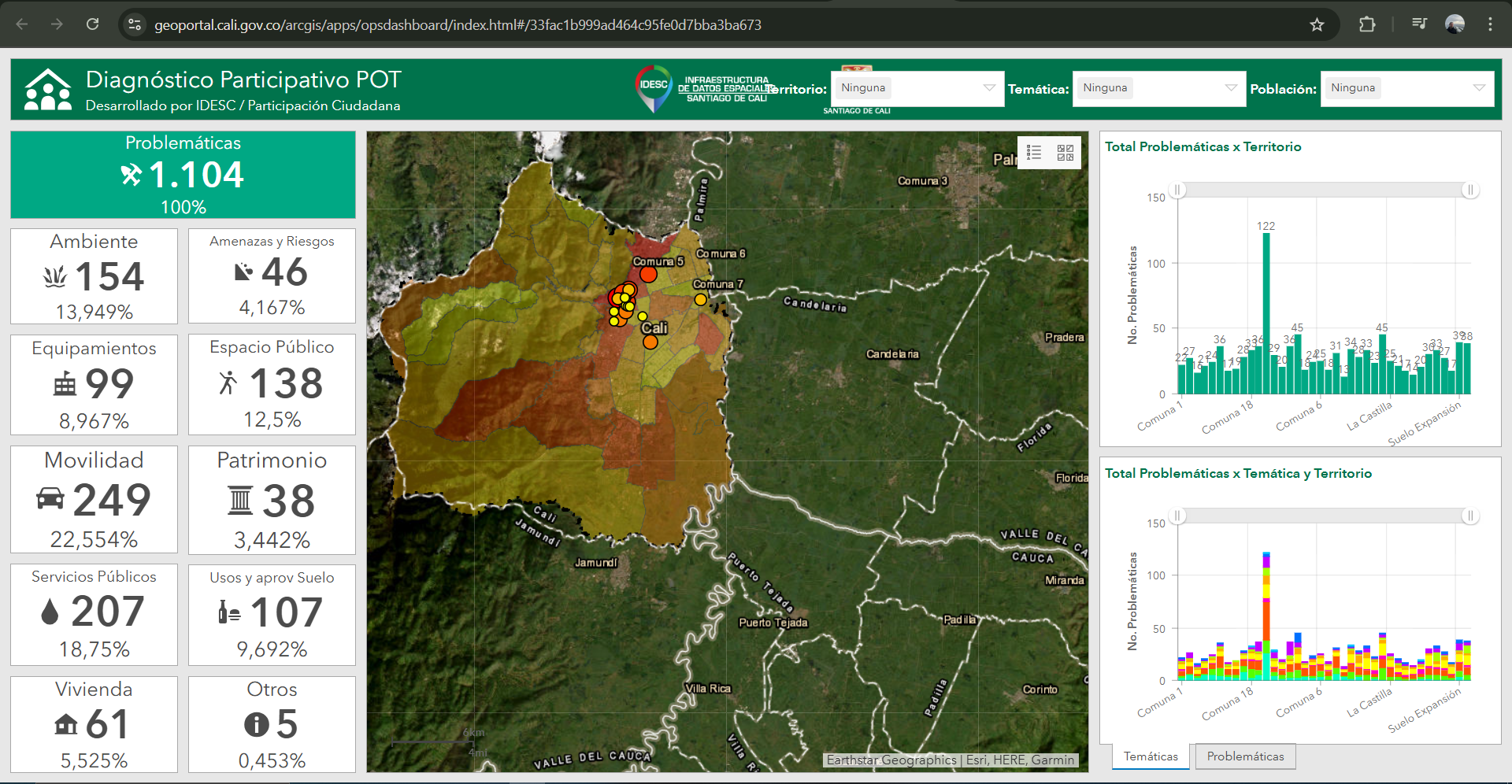Open the browser extensions puzzle icon
1512x784 pixels.
pos(1367,24)
